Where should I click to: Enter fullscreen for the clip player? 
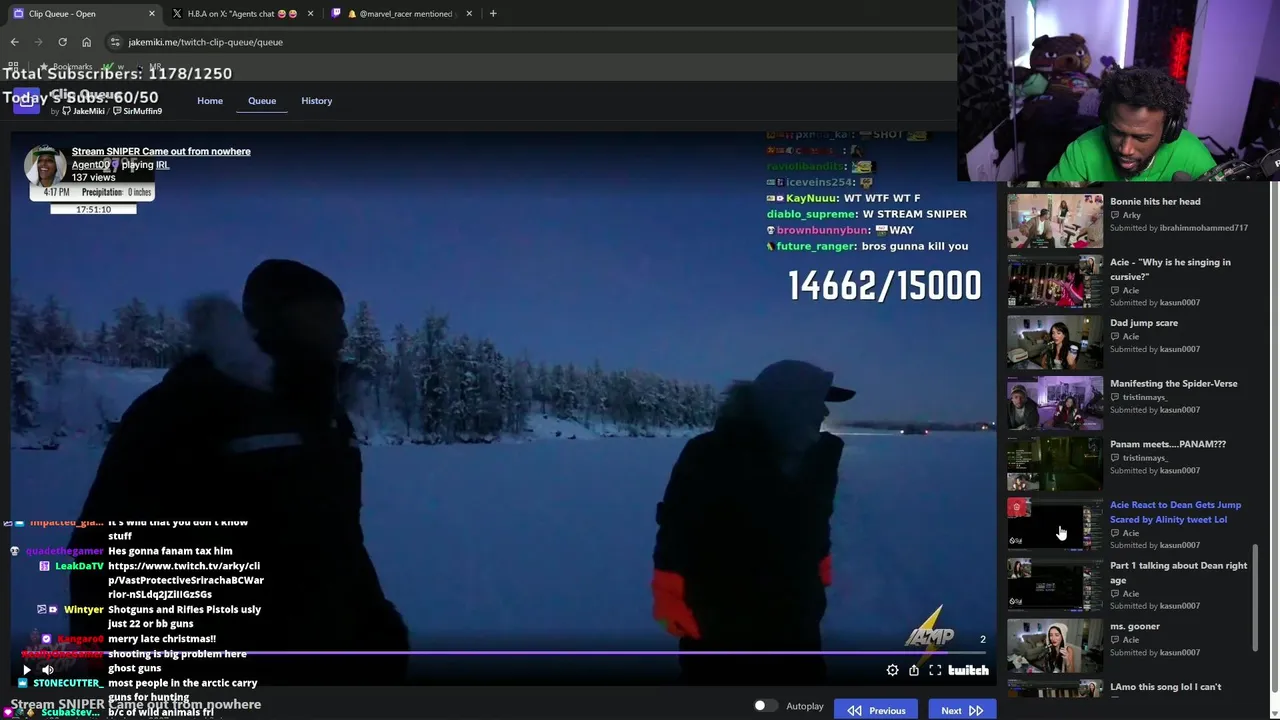[x=935, y=671]
